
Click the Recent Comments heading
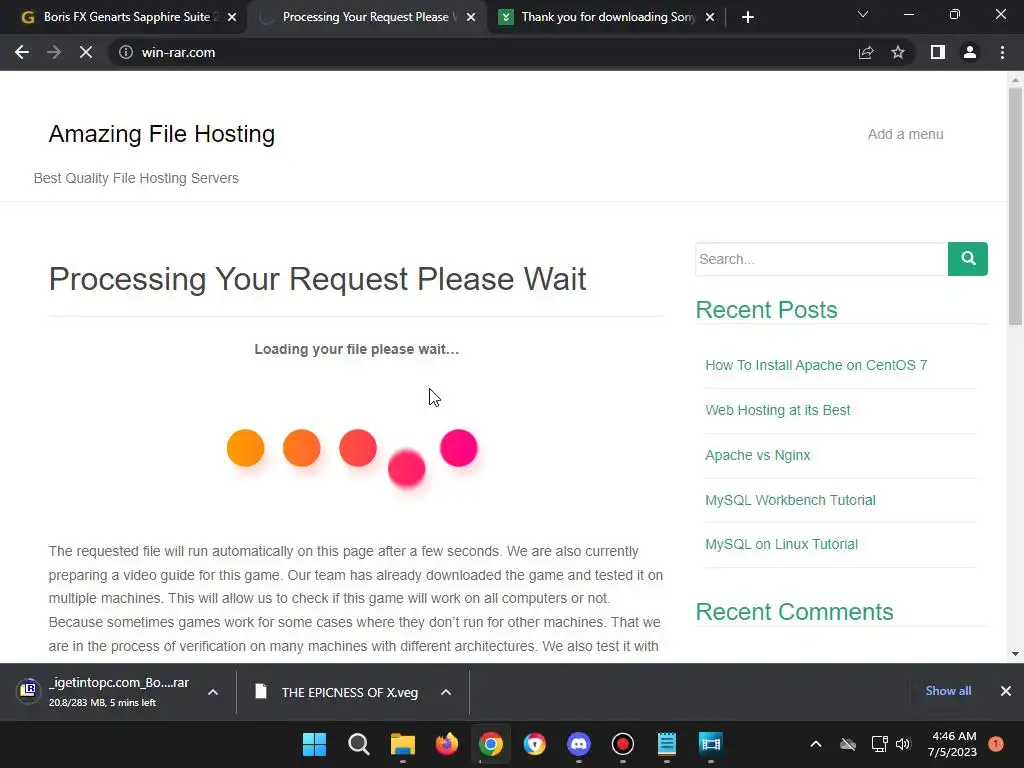coord(795,612)
